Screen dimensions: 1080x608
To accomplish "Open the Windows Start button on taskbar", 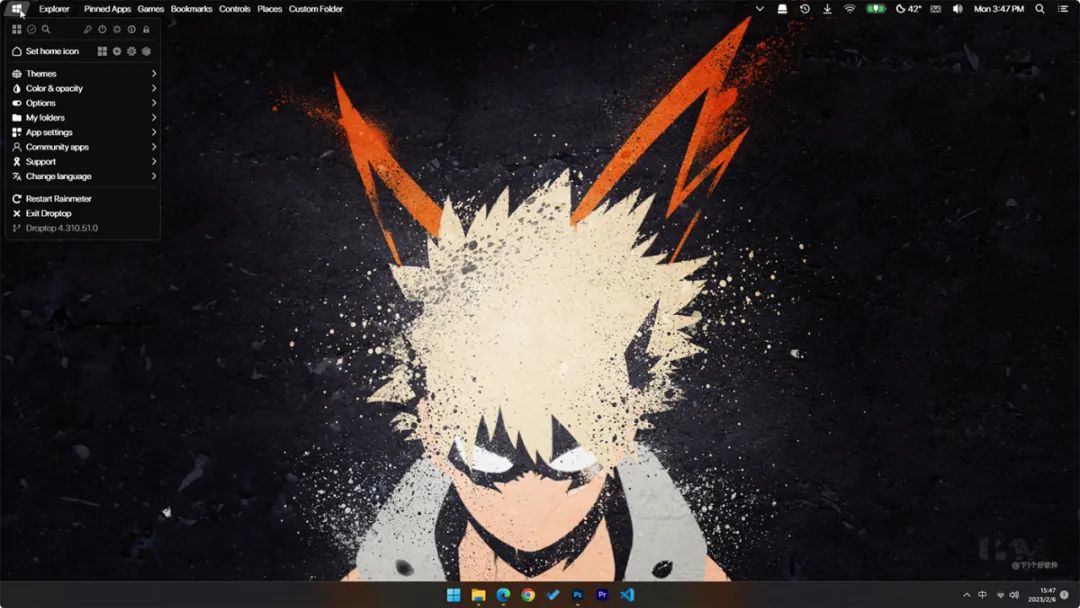I will pos(453,595).
